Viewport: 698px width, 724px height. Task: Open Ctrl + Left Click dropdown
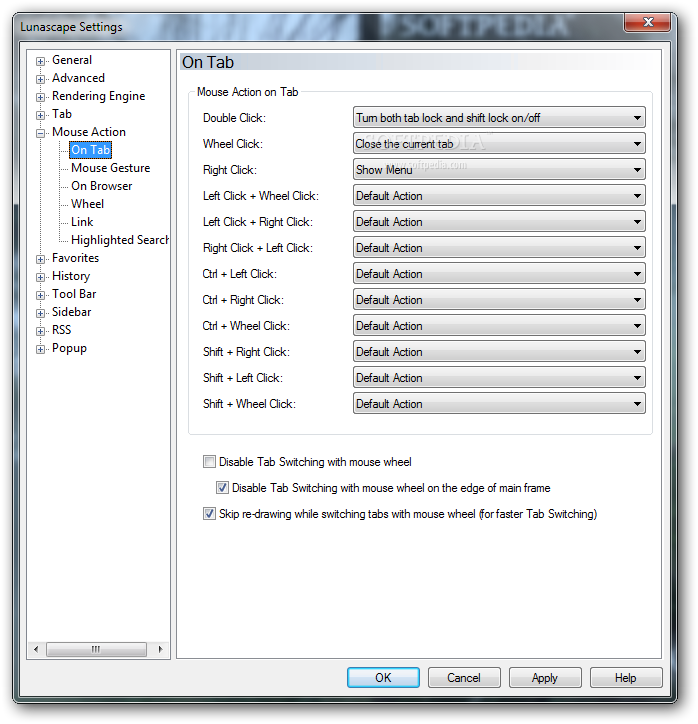pyautogui.click(x=499, y=274)
